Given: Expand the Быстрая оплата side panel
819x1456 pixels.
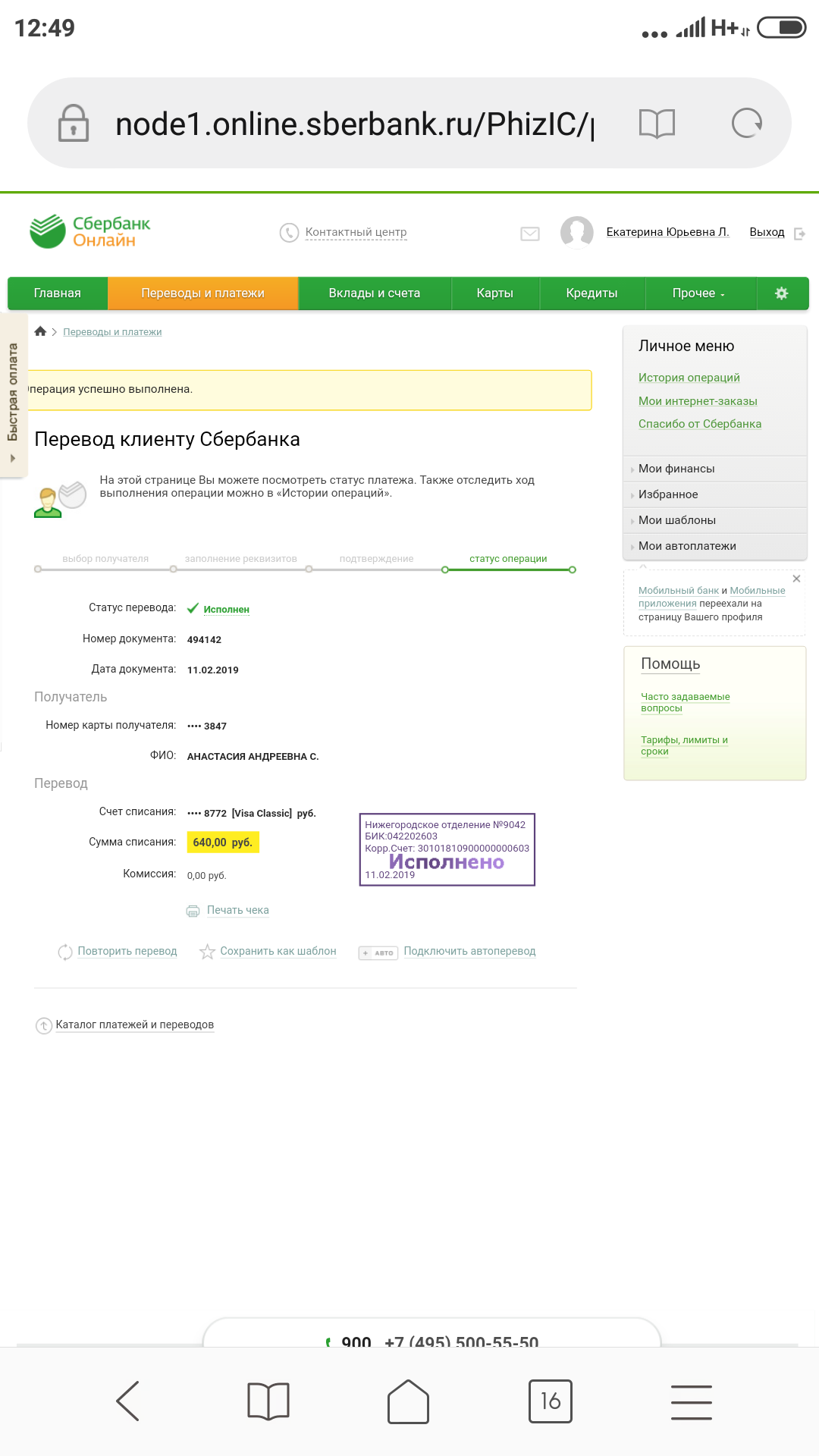Looking at the screenshot, I should [x=13, y=395].
